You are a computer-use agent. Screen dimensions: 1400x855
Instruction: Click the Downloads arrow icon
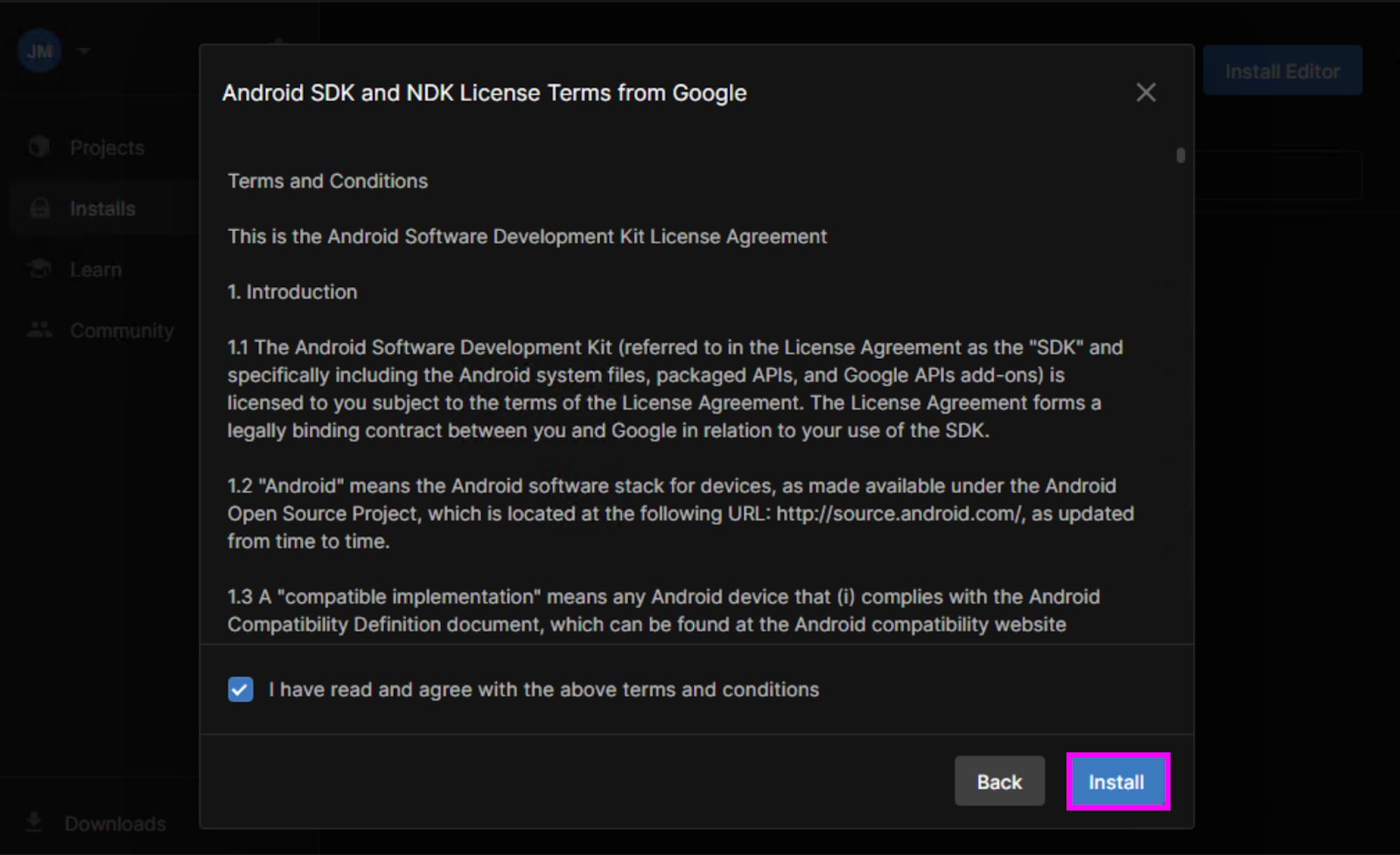pyautogui.click(x=34, y=823)
